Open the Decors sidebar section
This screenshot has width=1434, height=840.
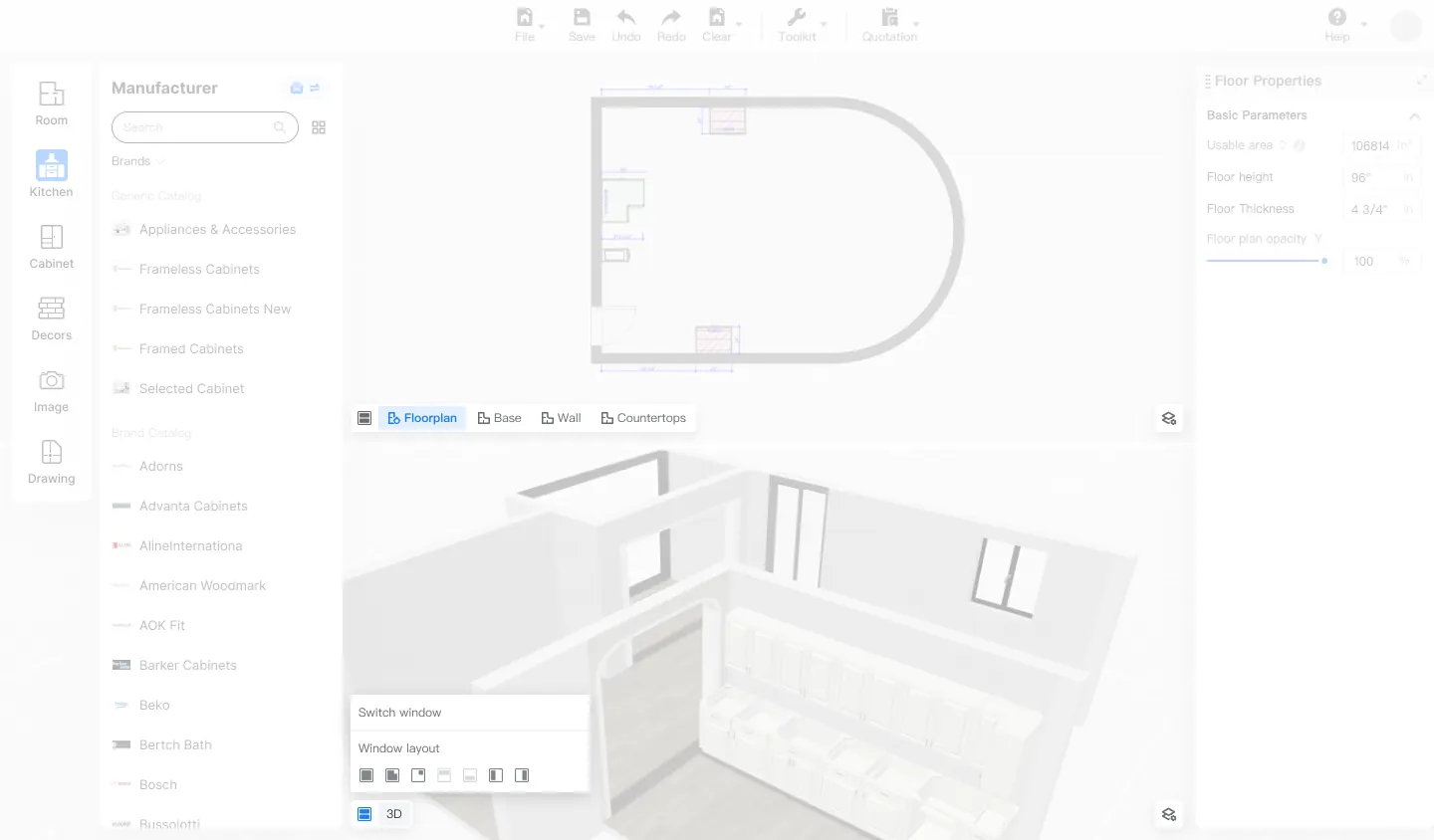(x=52, y=318)
